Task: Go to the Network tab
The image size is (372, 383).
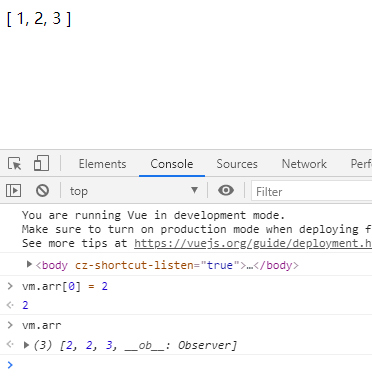Action: click(x=304, y=164)
